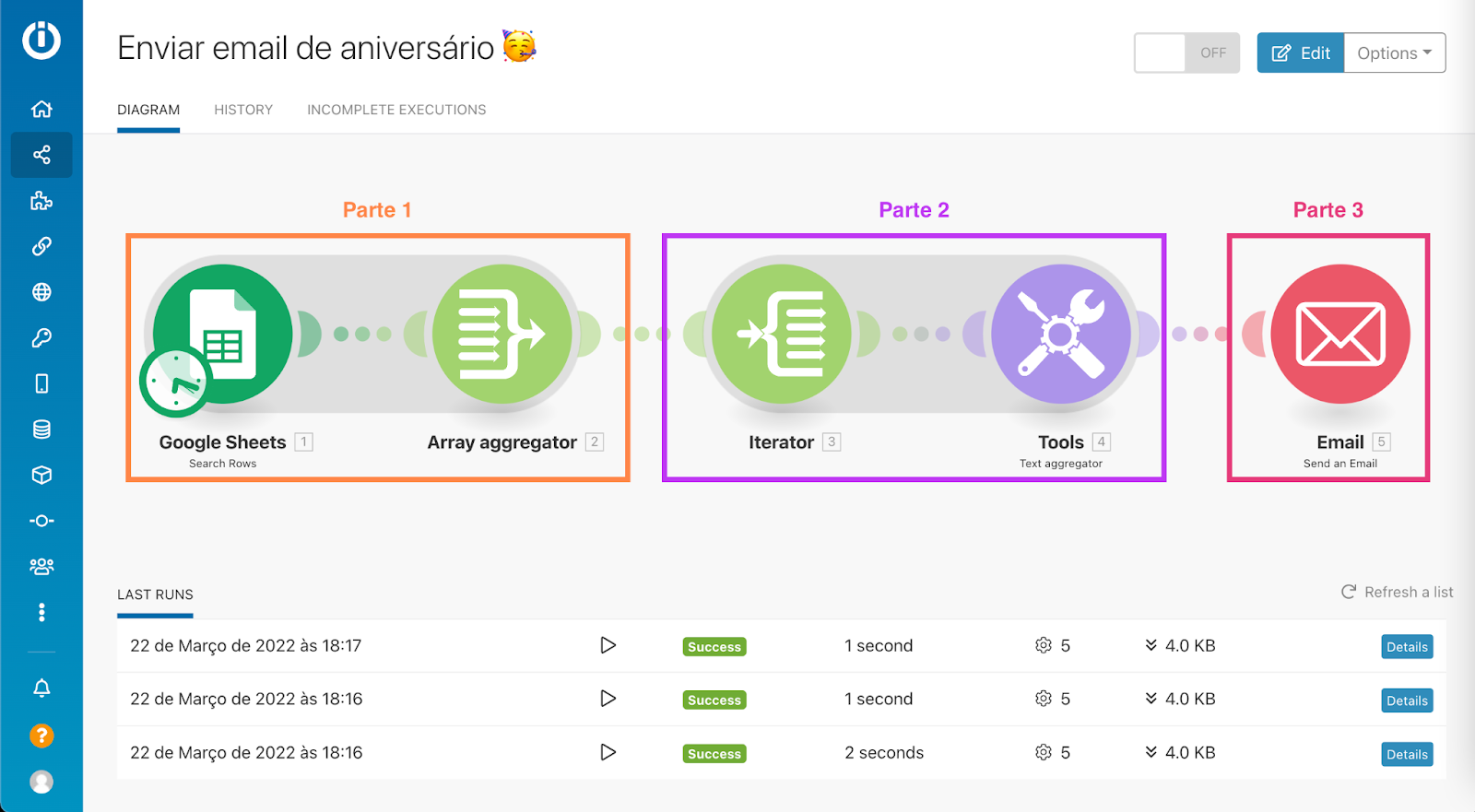Click Success badge of the 18:17 run
Screen dimensions: 1475x812
click(x=714, y=647)
